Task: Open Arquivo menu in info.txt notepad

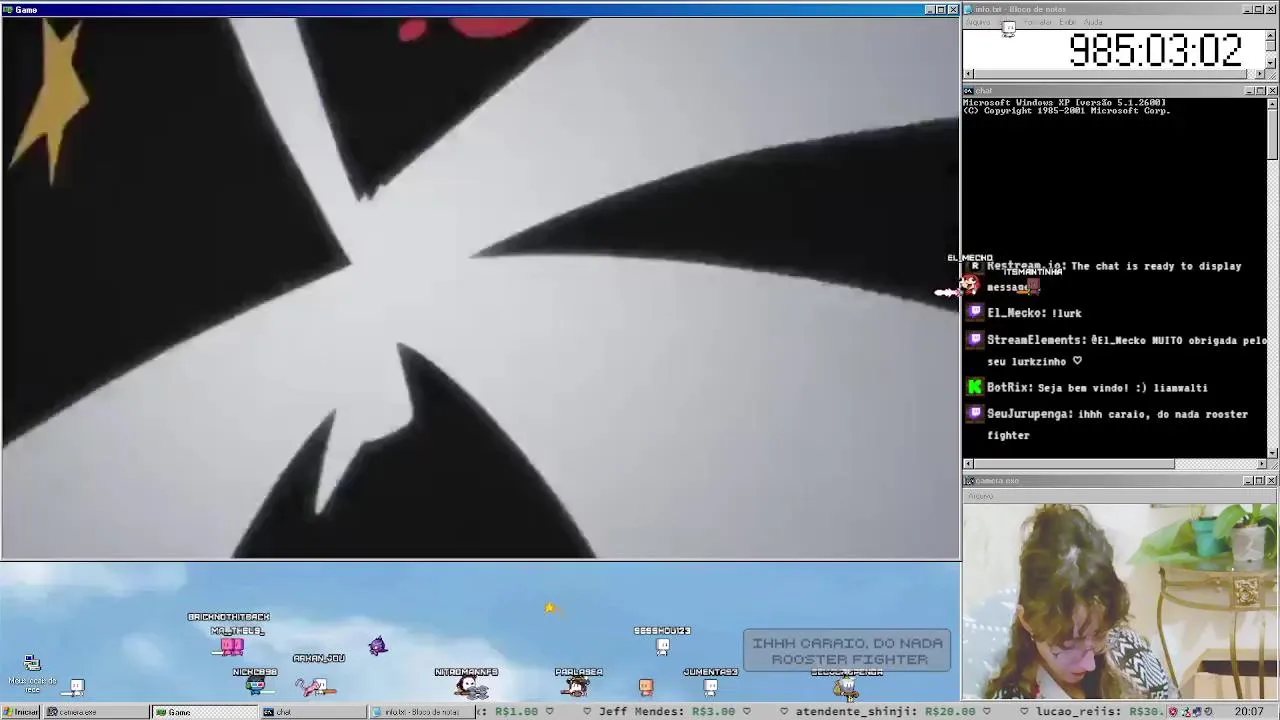Action: [979, 22]
